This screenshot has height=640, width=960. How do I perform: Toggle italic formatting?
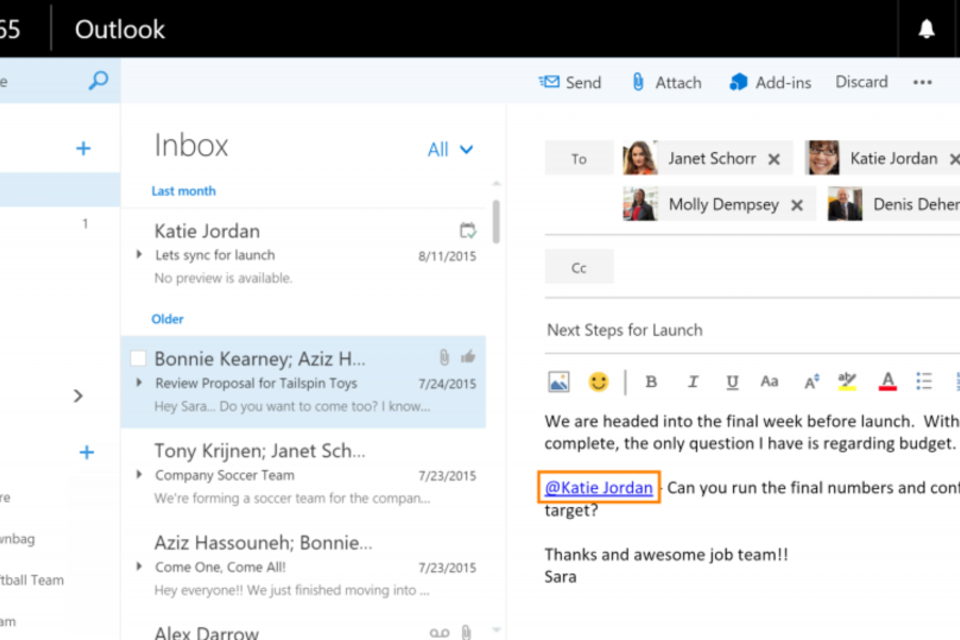point(692,382)
